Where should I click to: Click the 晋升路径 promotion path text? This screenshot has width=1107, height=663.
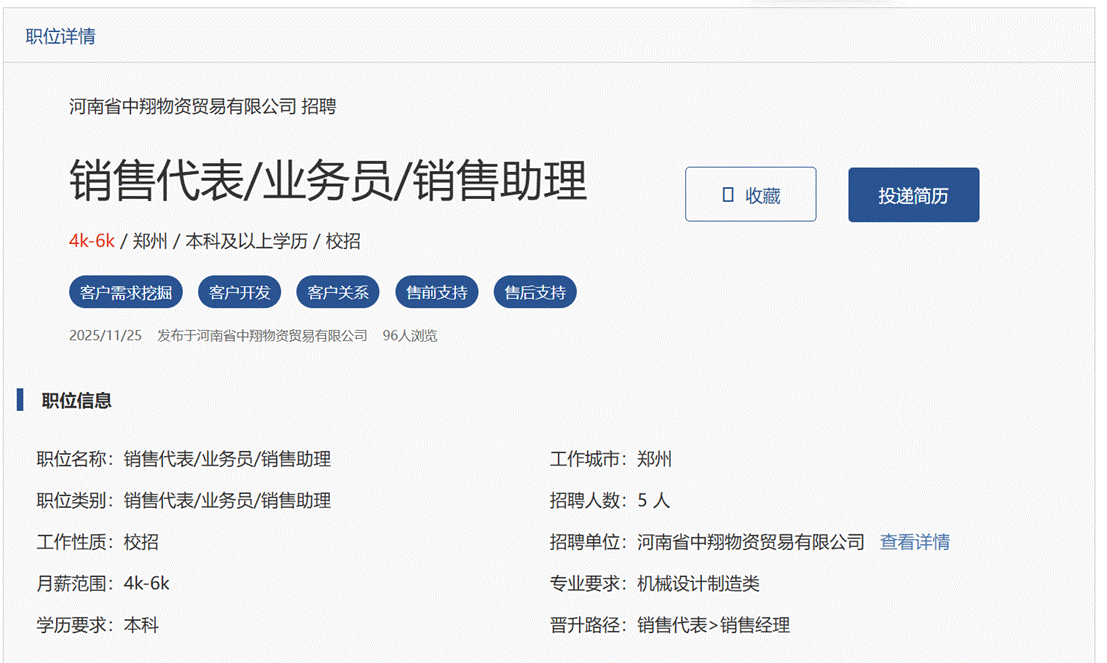(669, 626)
